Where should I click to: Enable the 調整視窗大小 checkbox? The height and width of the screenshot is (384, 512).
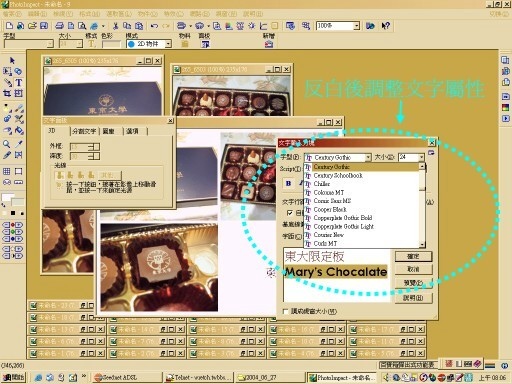click(285, 311)
